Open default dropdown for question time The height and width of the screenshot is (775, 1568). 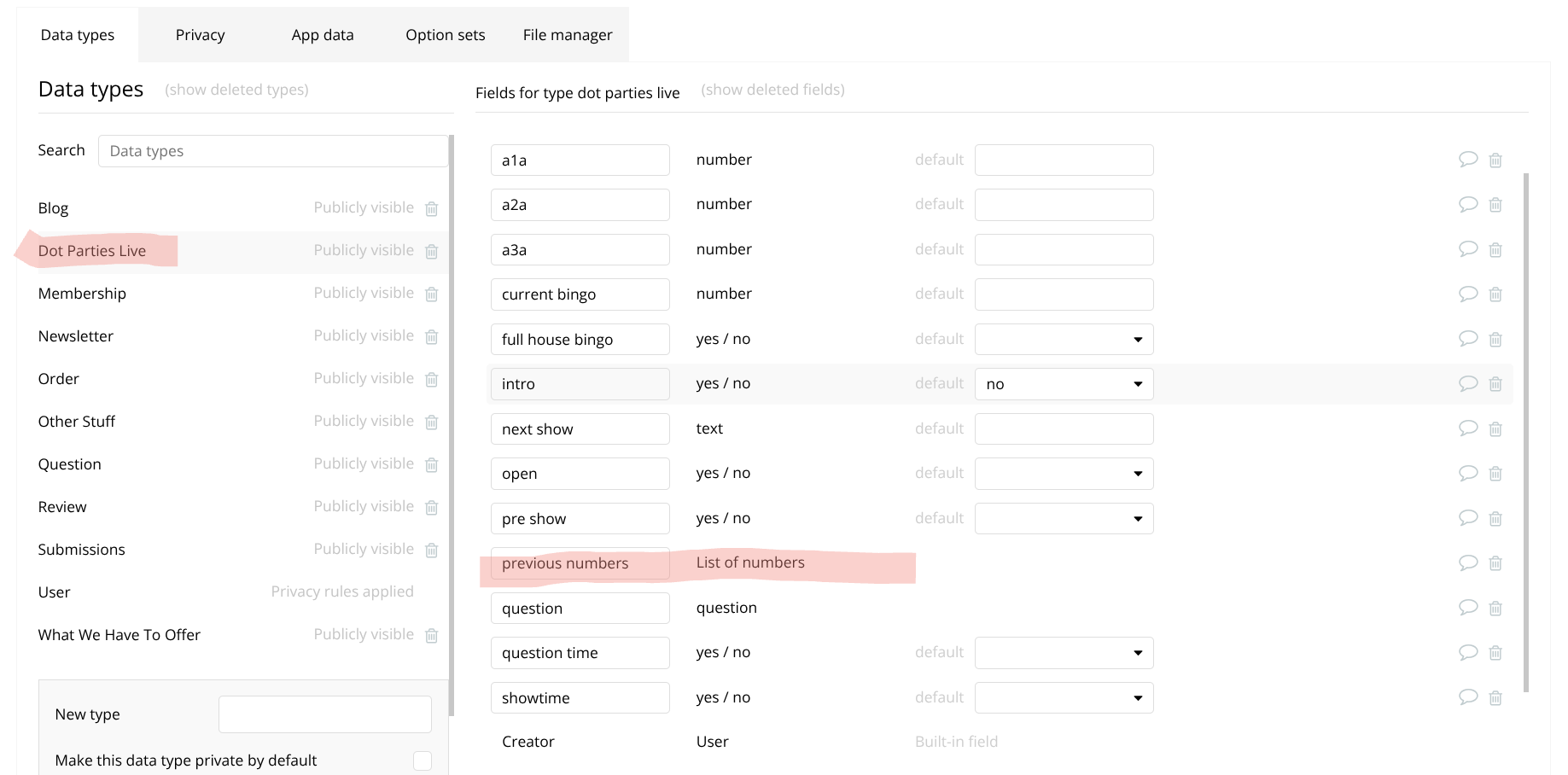pos(1064,653)
